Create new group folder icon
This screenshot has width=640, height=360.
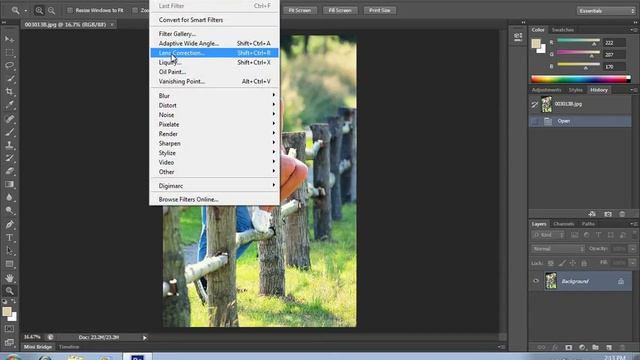596,347
